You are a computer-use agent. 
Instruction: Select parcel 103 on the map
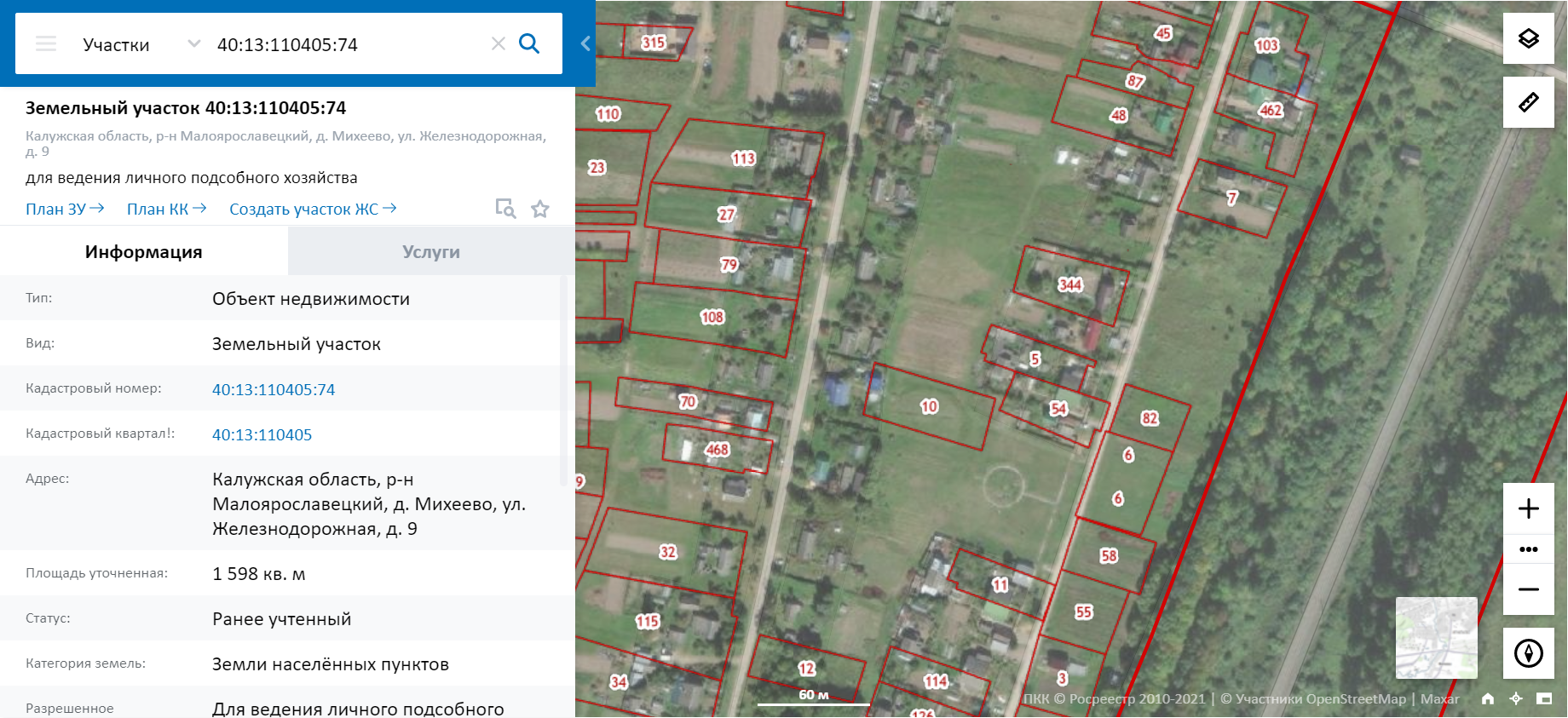[1267, 45]
